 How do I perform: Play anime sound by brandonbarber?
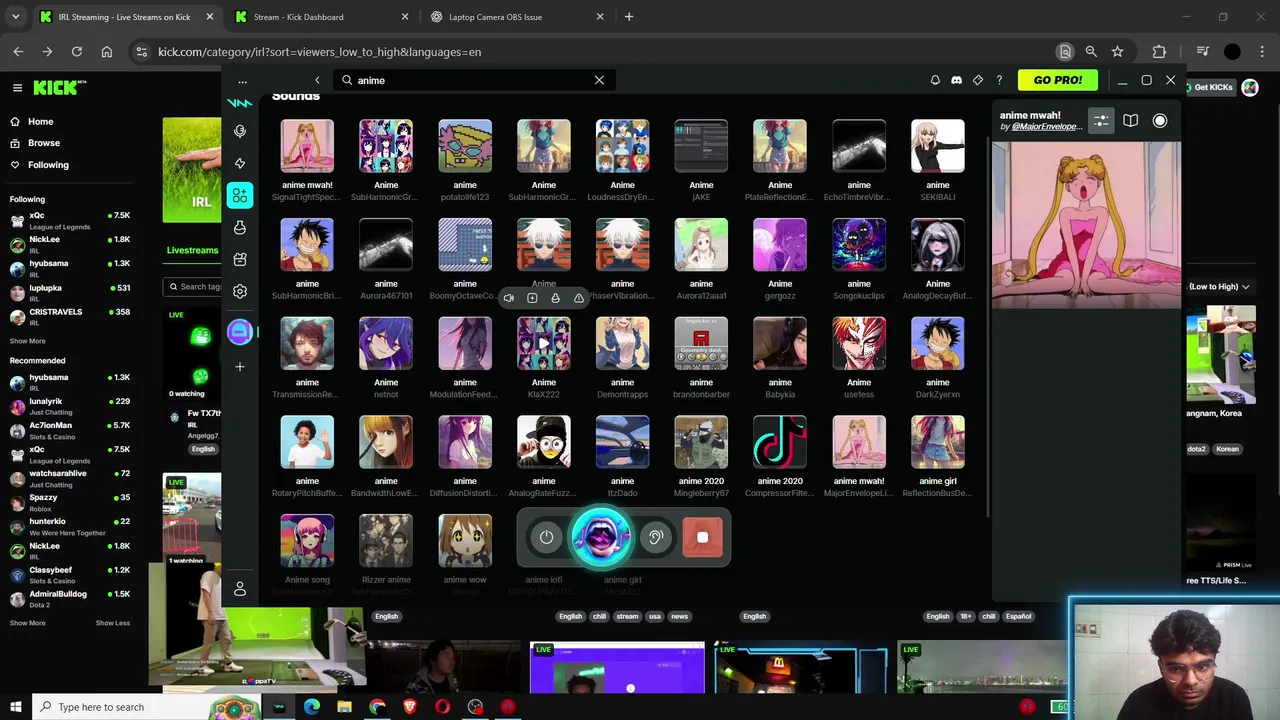coord(701,344)
